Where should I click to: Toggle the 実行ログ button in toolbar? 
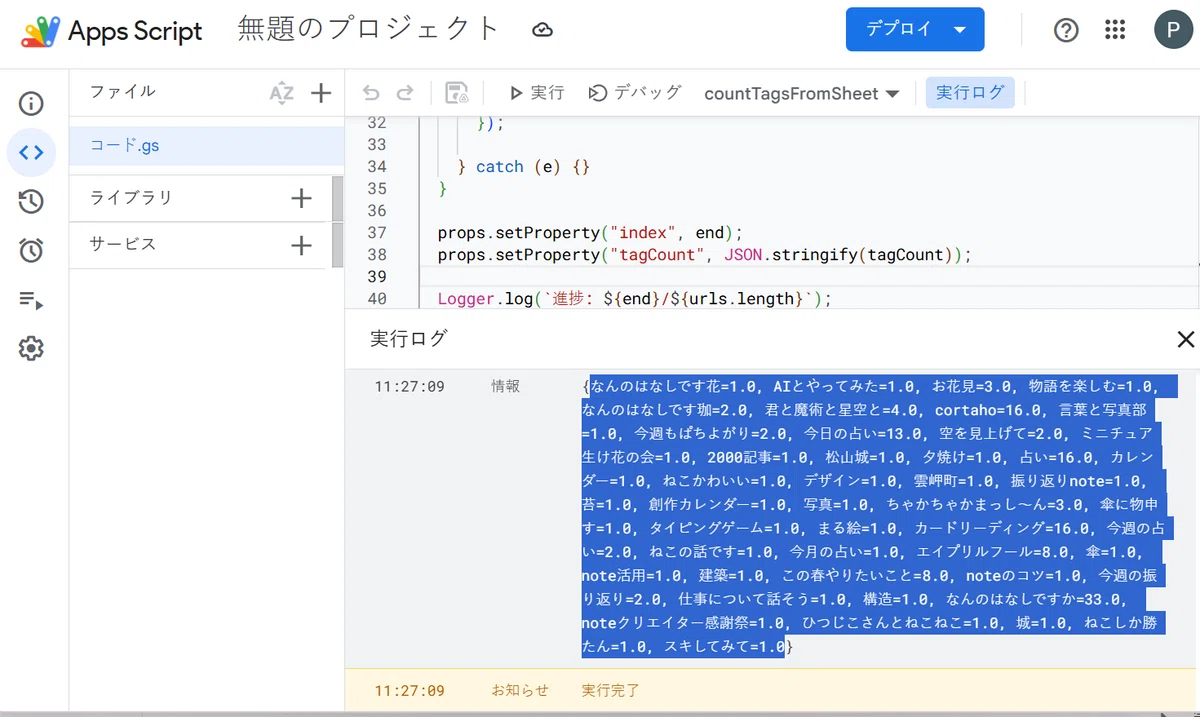tap(970, 93)
